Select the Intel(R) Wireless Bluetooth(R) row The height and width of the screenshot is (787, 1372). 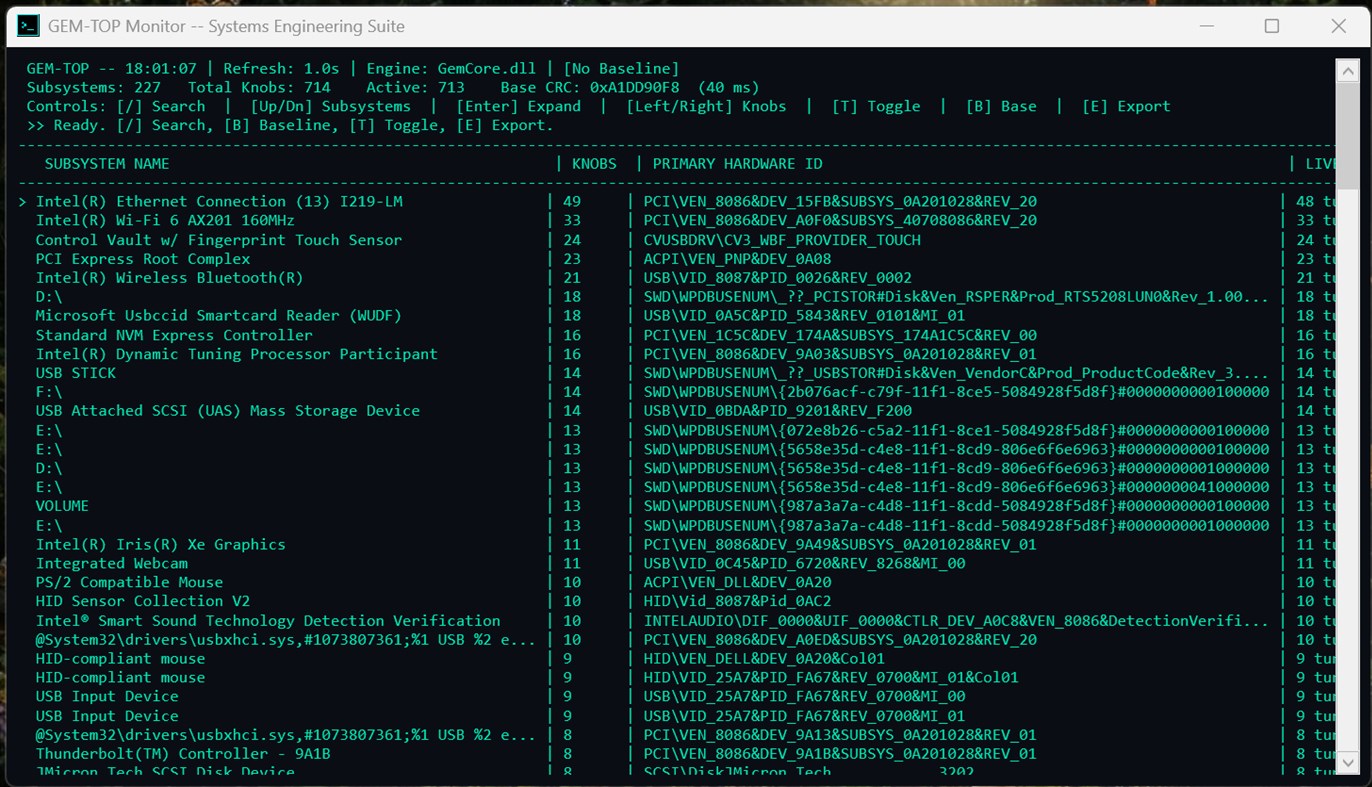676,278
